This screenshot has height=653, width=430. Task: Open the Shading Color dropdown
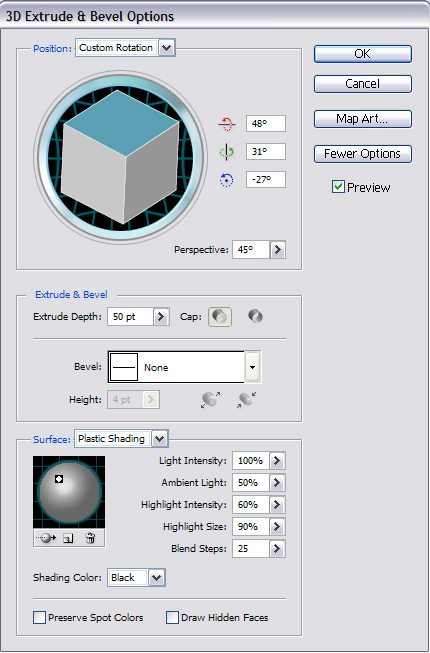(x=157, y=578)
